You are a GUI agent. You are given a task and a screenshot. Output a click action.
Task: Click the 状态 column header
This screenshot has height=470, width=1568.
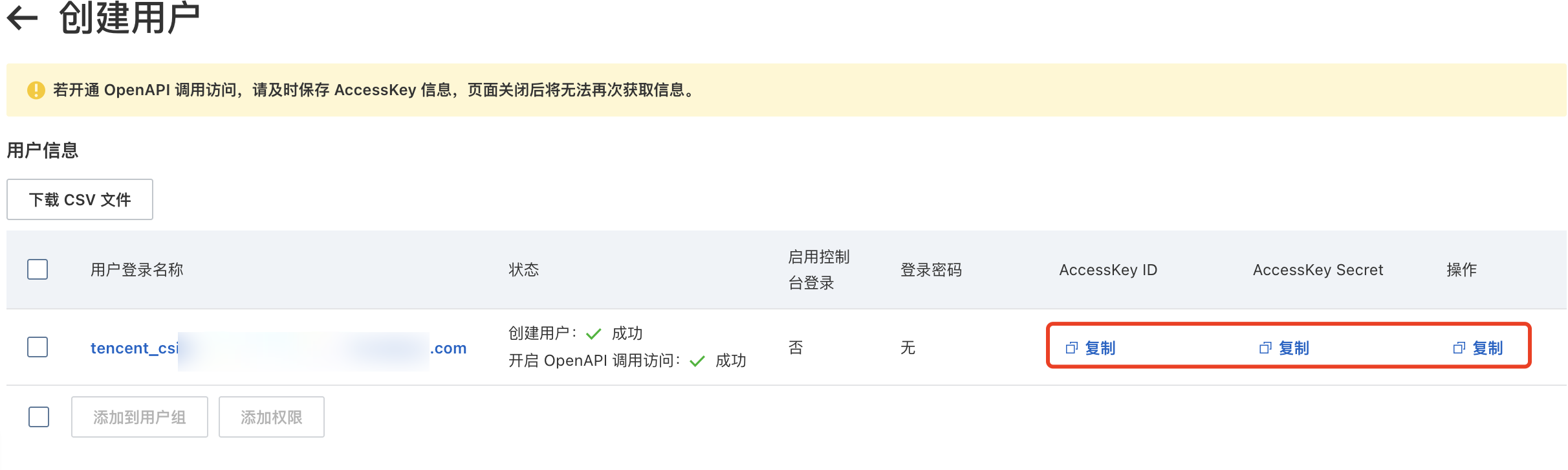click(x=523, y=269)
